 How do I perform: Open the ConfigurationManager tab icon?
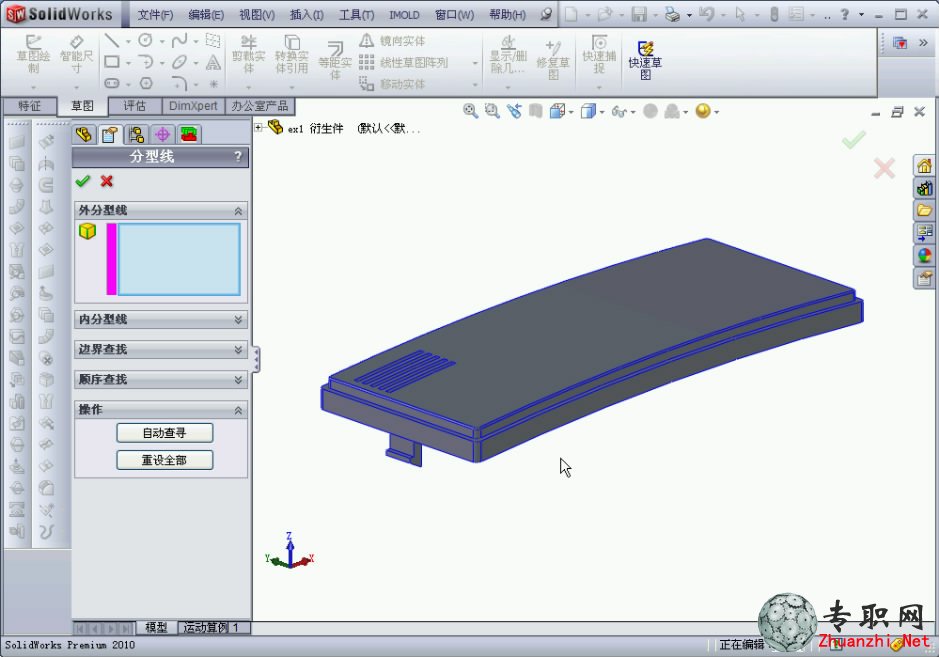pyautogui.click(x=136, y=134)
